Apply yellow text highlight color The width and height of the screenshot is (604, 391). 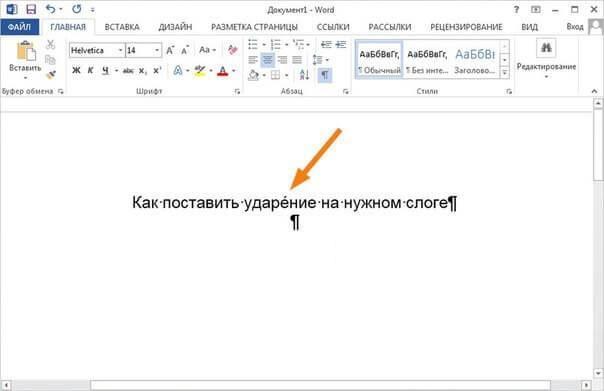(x=200, y=71)
